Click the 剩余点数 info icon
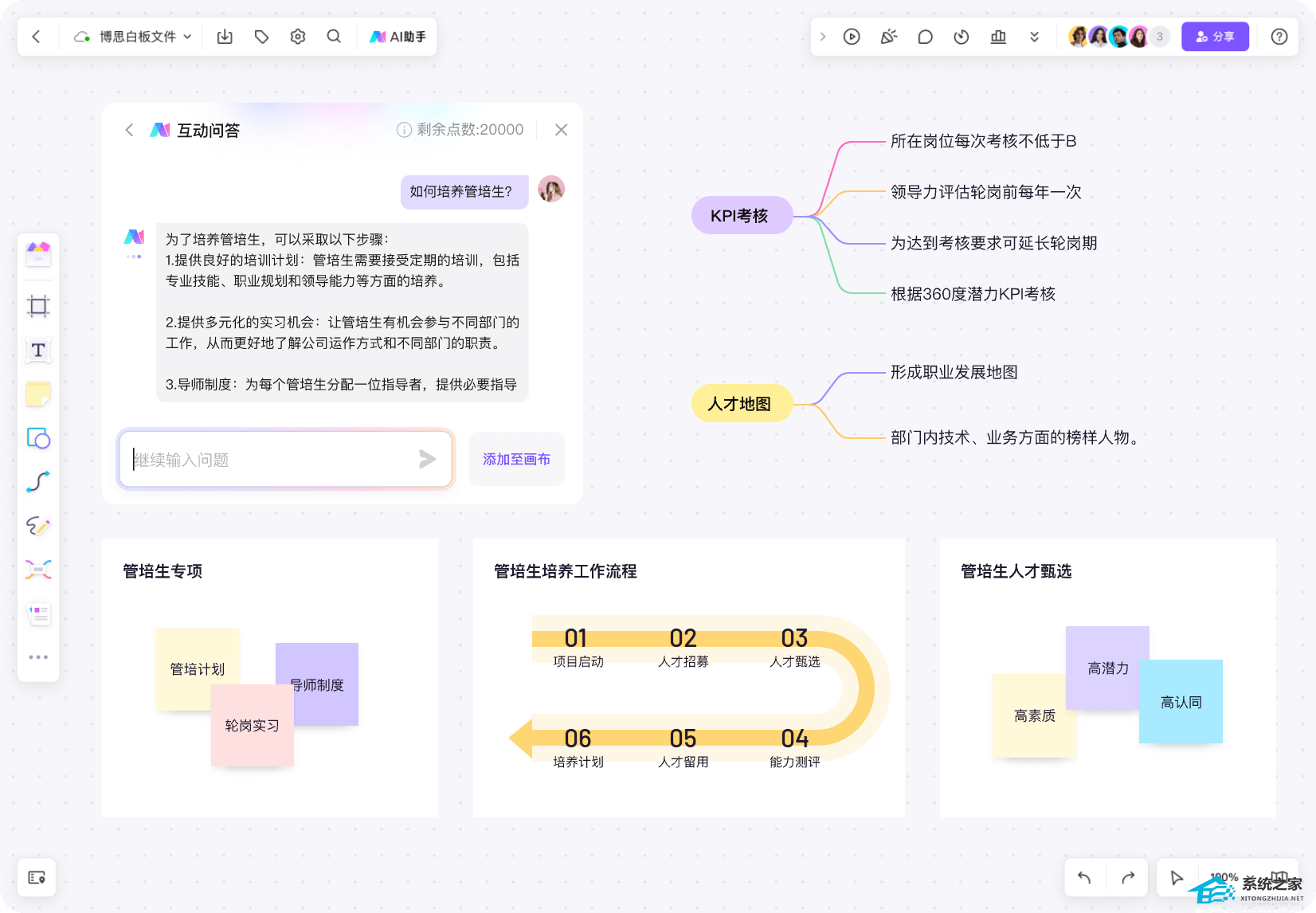The height and width of the screenshot is (913, 1316). point(404,130)
